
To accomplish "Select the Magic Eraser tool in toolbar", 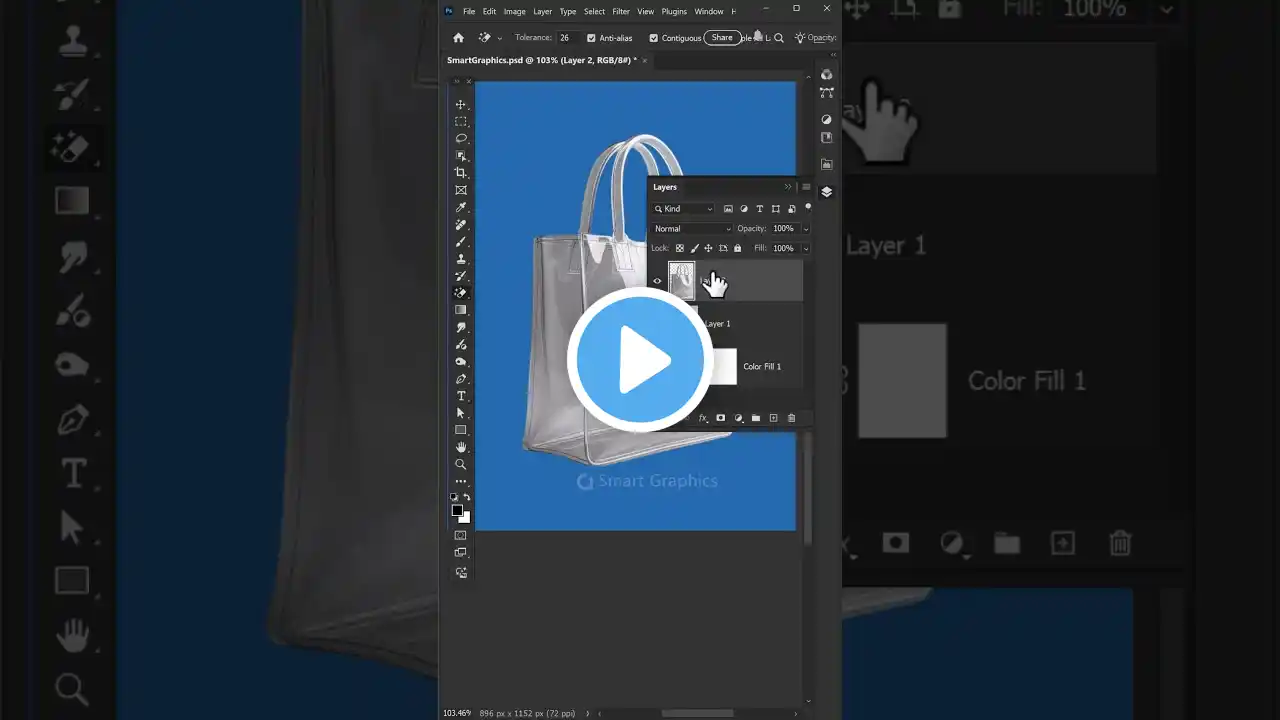I will [461, 293].
